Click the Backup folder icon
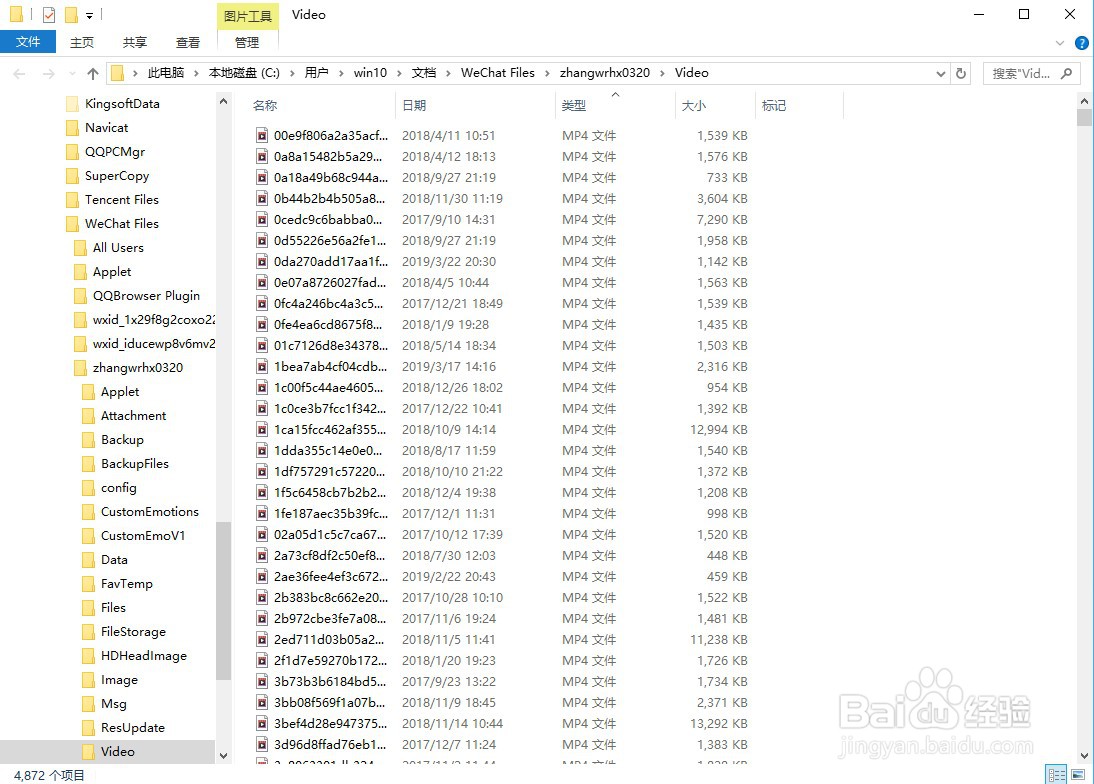Viewport: 1094px width, 784px height. tap(88, 440)
